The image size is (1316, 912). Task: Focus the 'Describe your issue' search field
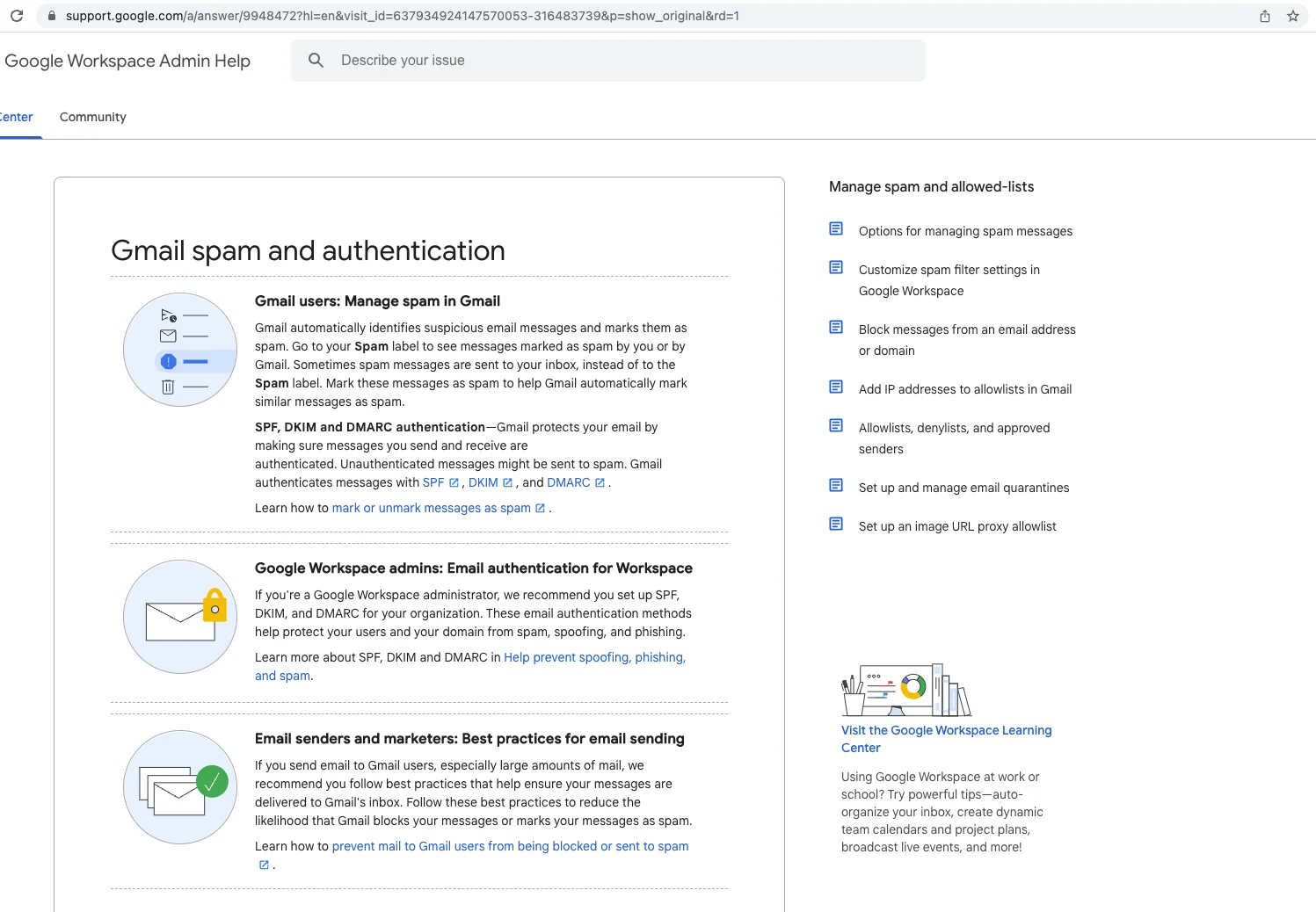pos(608,61)
